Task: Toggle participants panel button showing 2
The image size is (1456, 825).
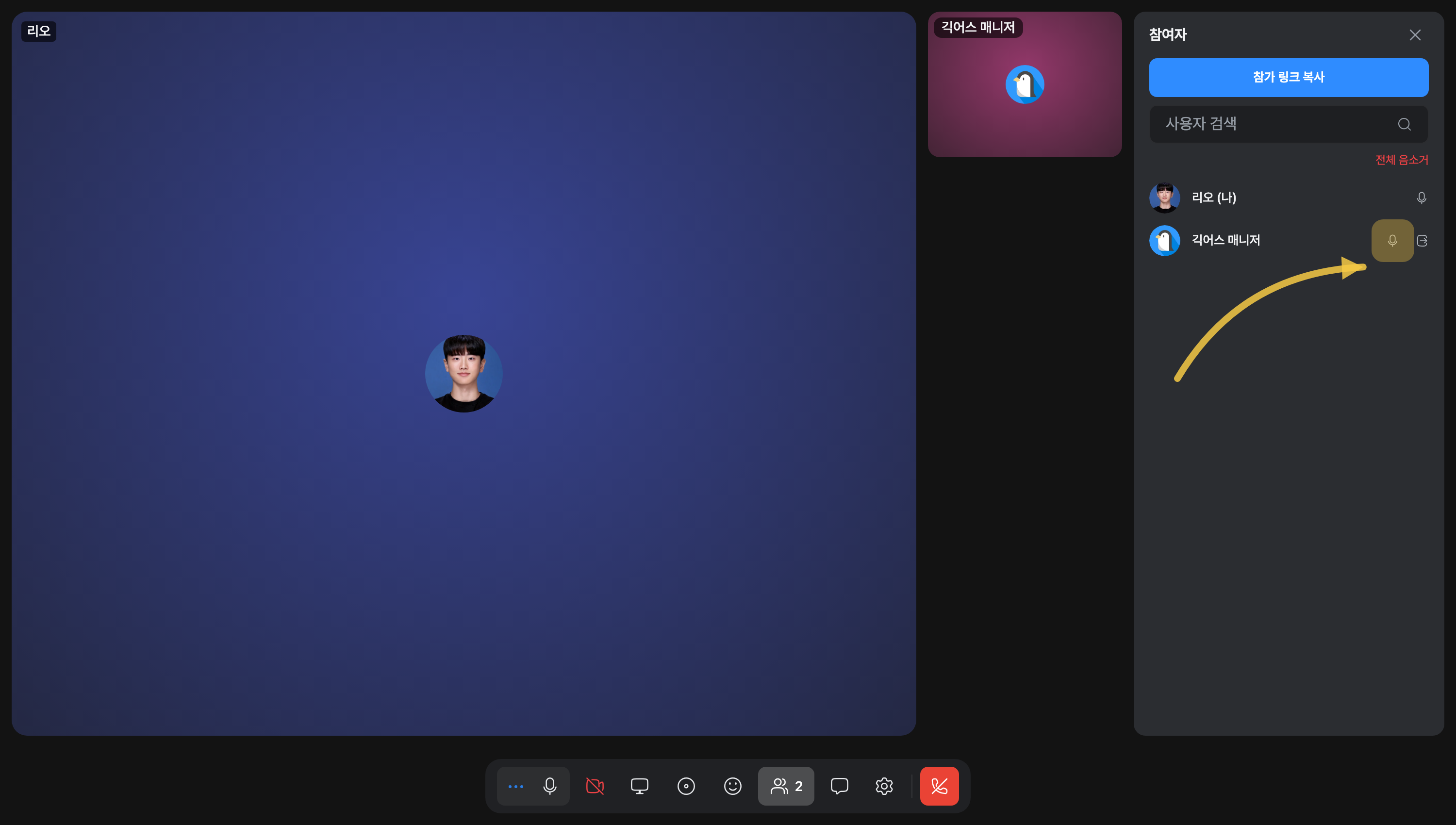Action: point(786,786)
